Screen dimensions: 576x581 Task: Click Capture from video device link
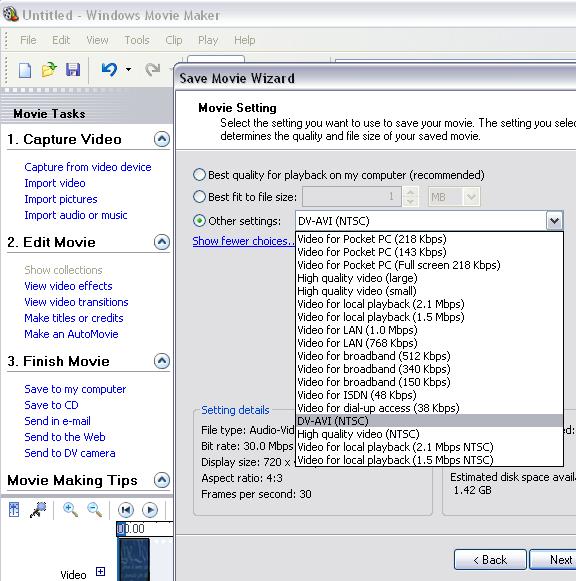click(x=88, y=167)
